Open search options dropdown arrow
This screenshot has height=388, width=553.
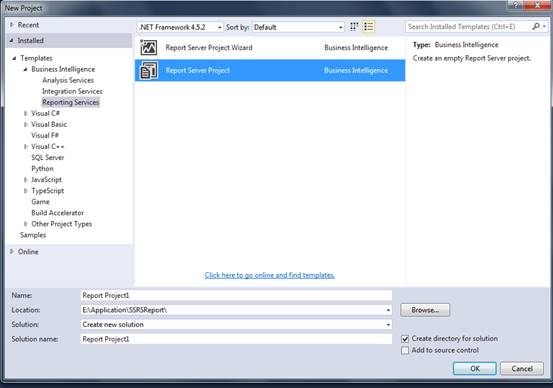[x=545, y=26]
